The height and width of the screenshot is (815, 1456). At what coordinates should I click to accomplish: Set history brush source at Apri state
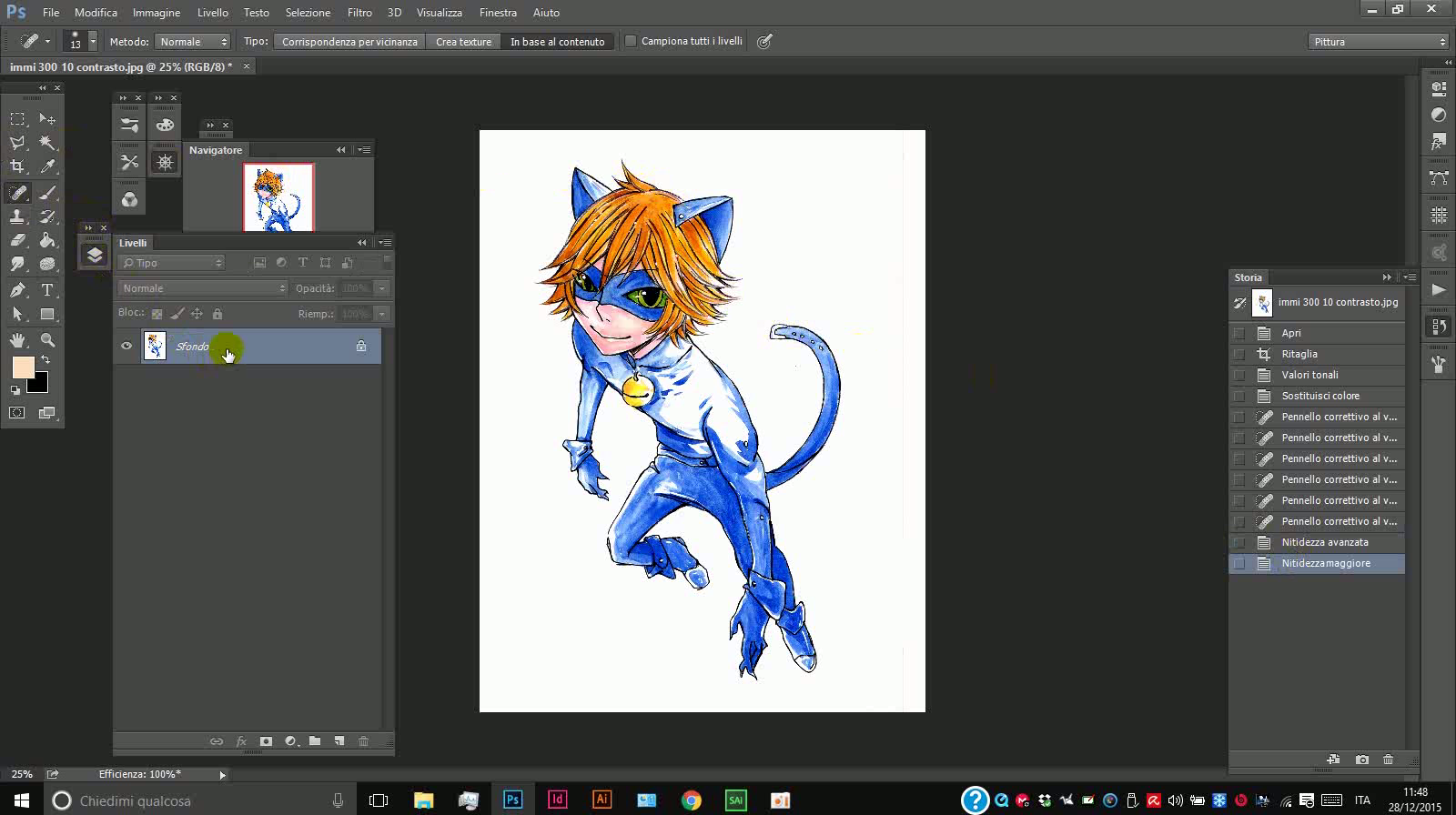point(1239,333)
